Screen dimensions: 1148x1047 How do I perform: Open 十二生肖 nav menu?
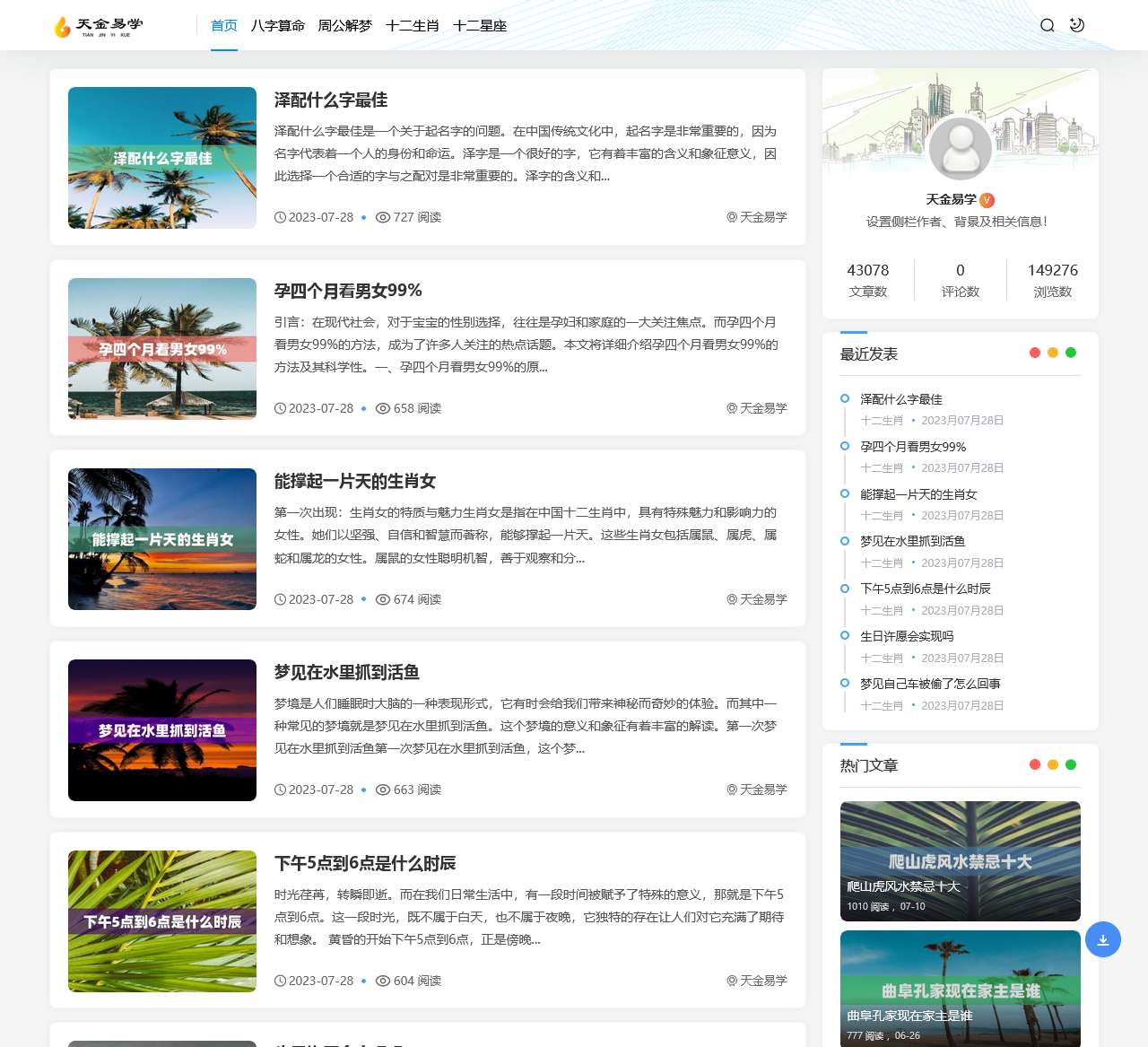tap(413, 25)
